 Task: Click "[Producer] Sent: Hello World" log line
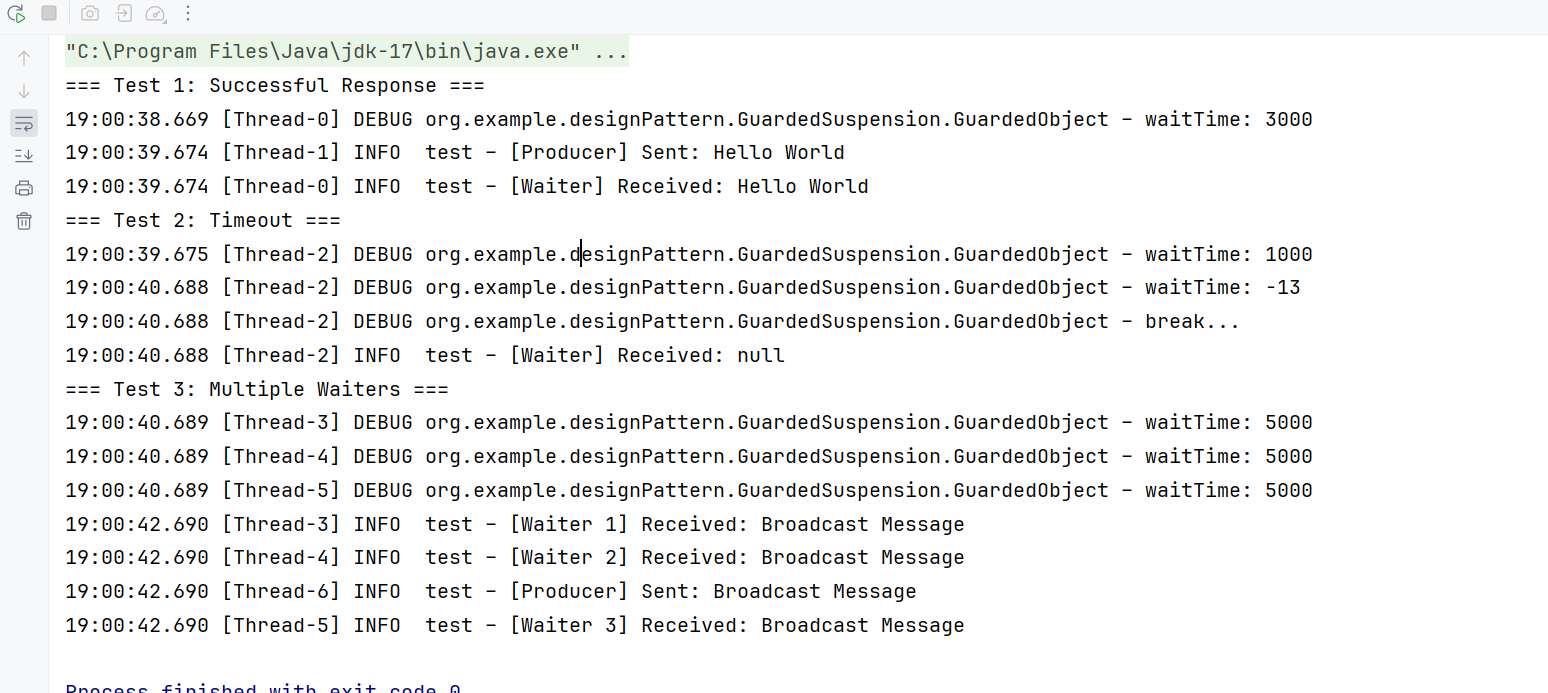click(455, 153)
